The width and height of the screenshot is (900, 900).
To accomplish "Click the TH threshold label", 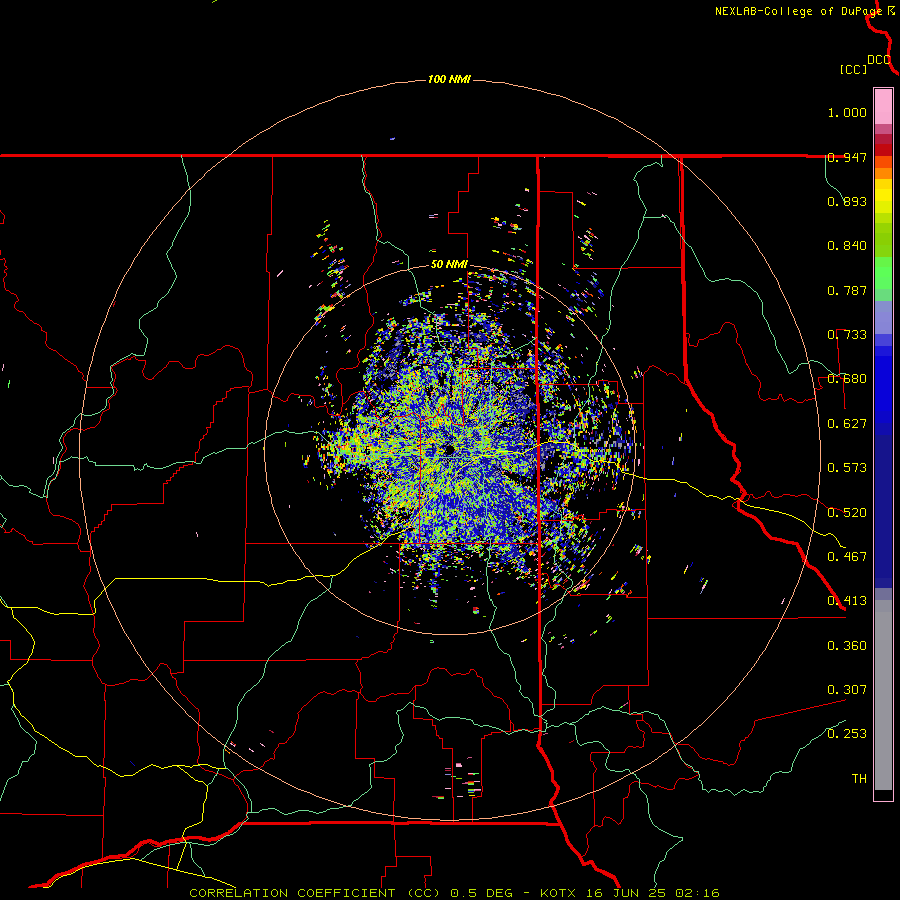I will tap(859, 778).
